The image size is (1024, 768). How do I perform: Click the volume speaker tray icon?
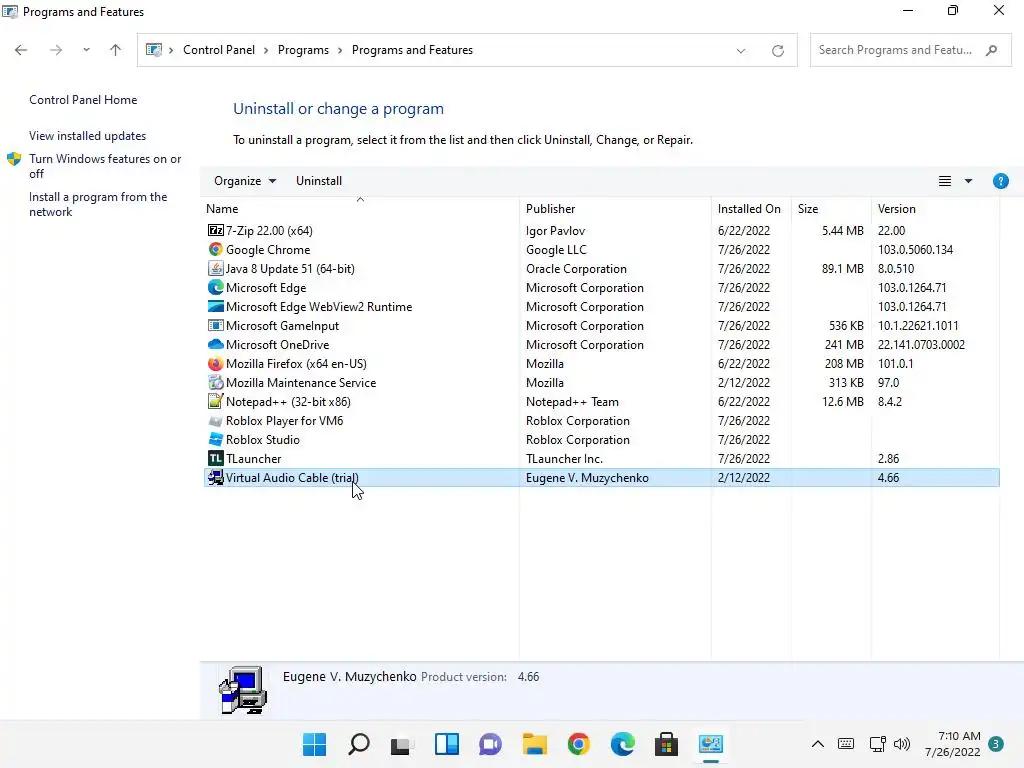click(x=902, y=744)
